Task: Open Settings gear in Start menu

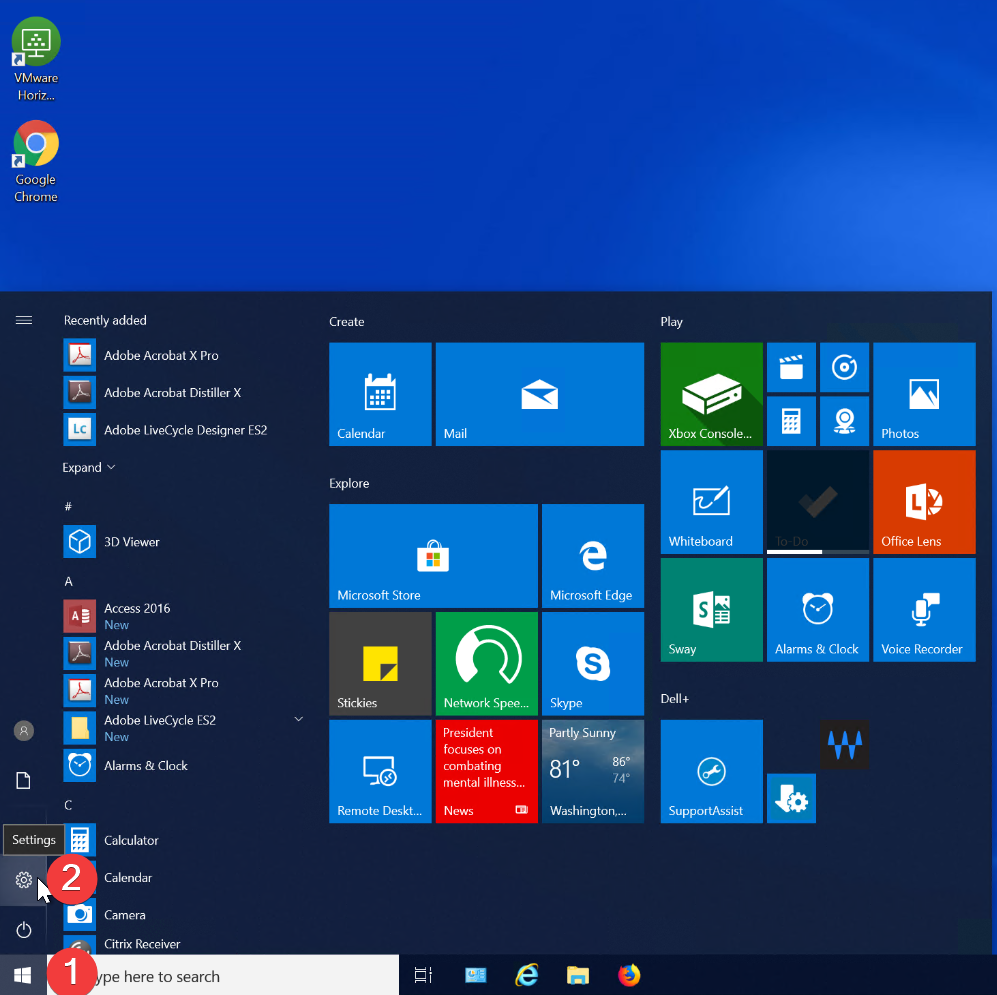Action: [x=24, y=880]
